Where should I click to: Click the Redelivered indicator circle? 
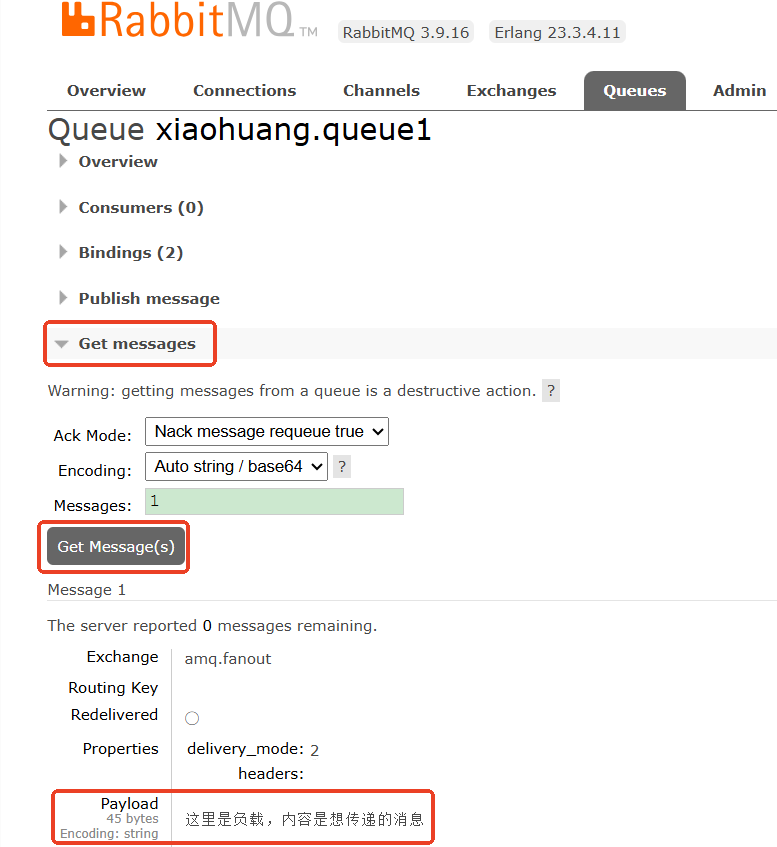[192, 718]
